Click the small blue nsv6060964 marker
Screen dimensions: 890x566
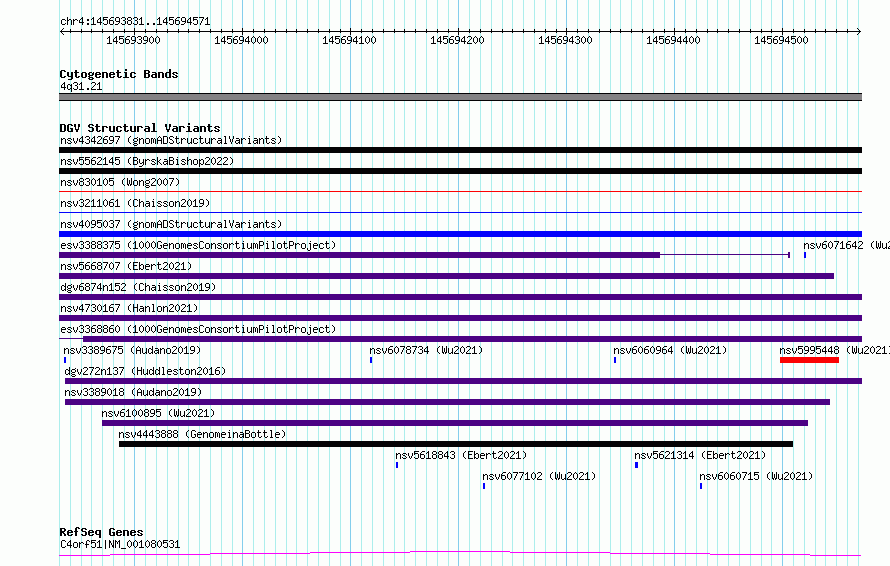[x=615, y=360]
